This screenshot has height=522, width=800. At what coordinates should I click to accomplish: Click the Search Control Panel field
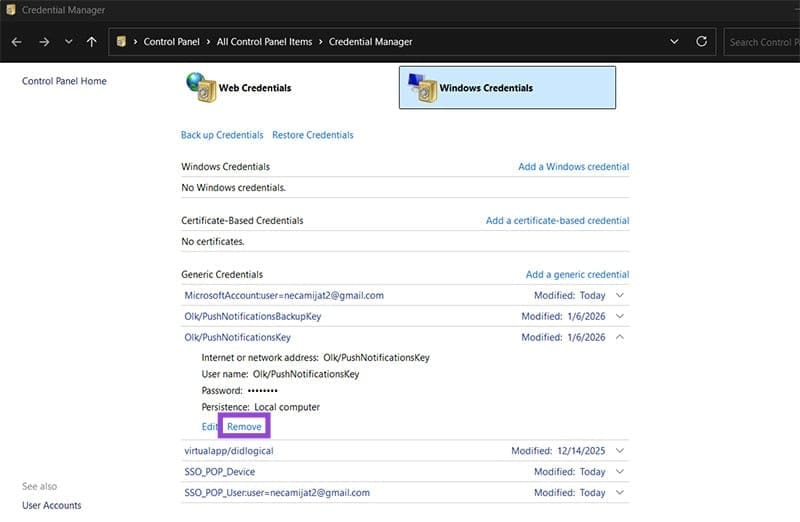762,42
